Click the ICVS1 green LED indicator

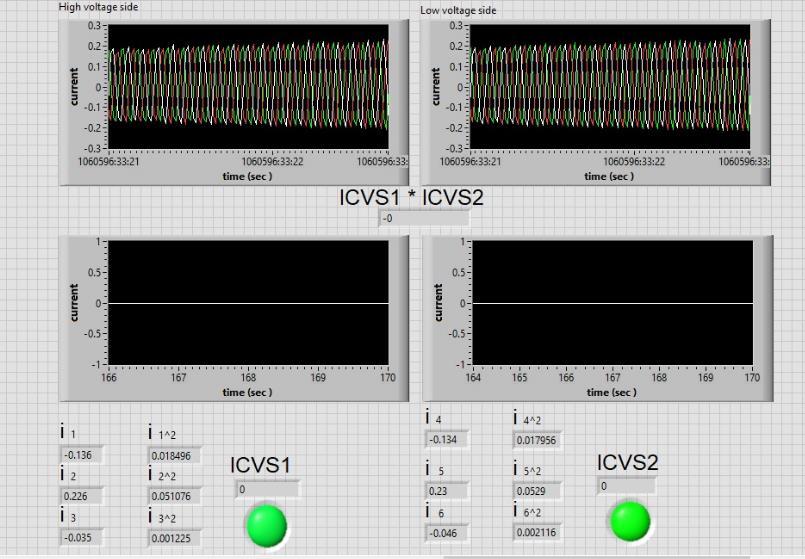coord(266,526)
